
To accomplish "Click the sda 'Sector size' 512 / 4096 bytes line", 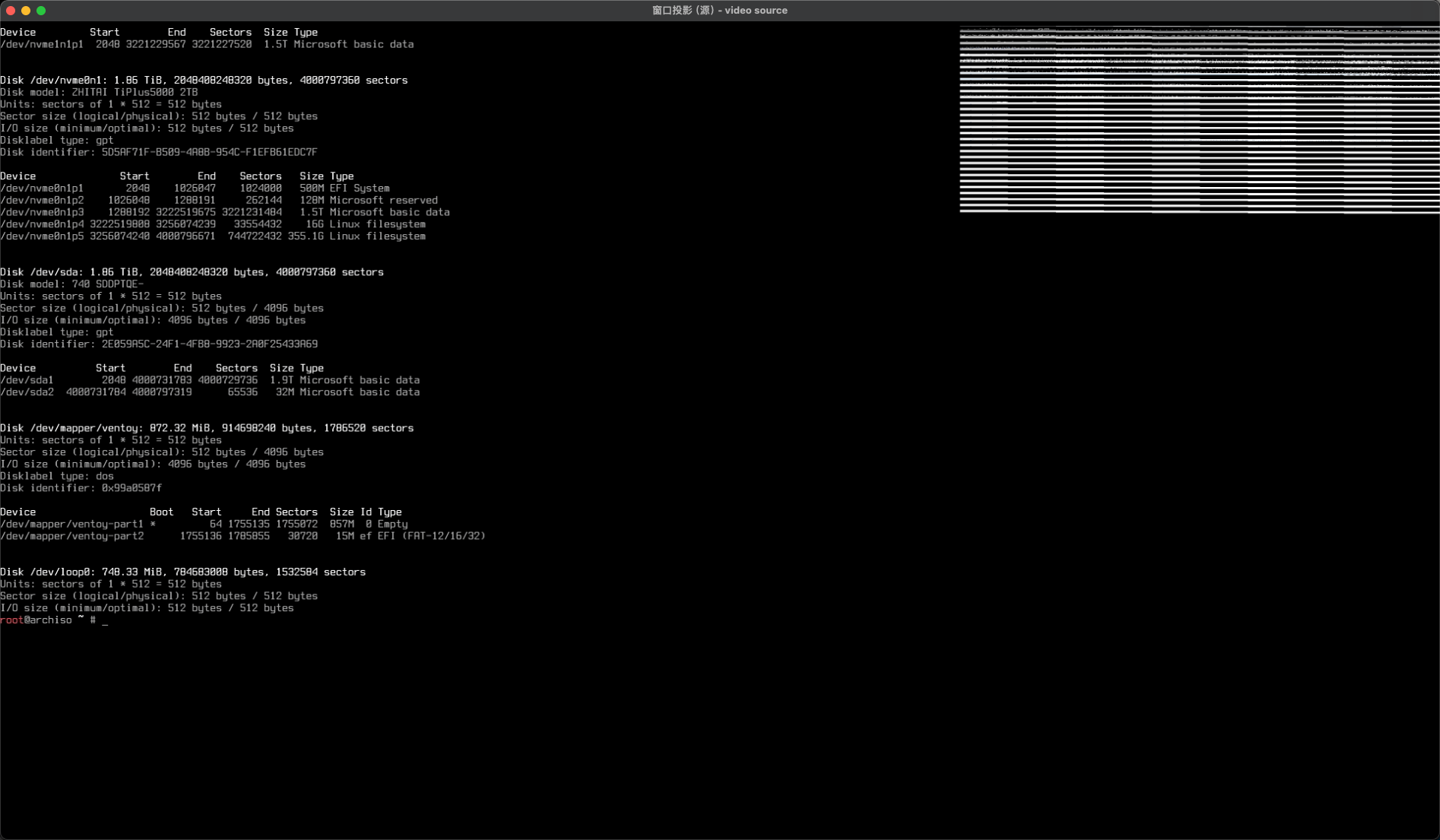I will coord(162,309).
